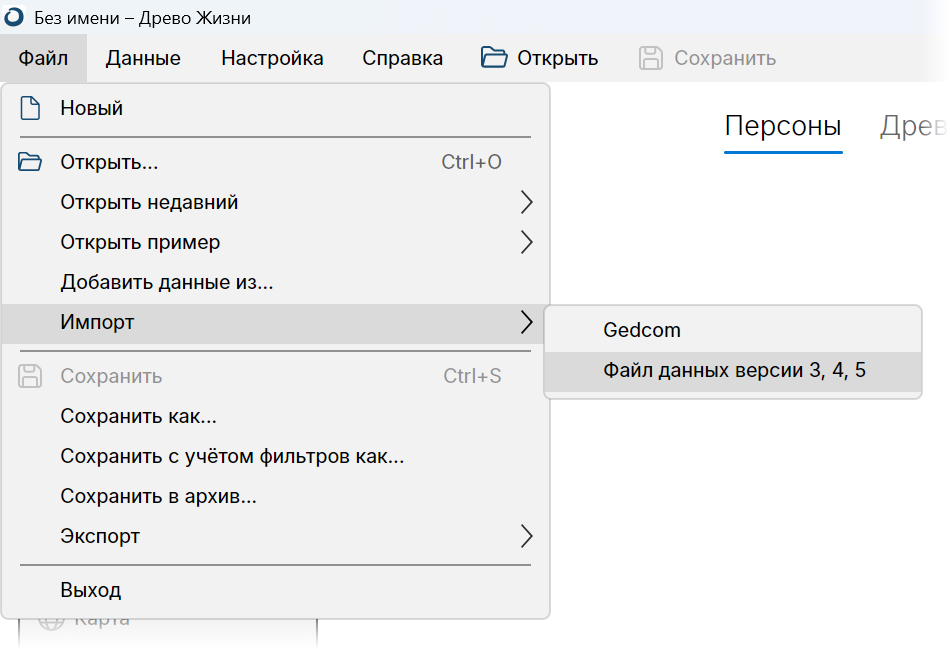Viewport: 950px width, 649px height.
Task: Select Выход to quit the program
Action: pos(276,590)
